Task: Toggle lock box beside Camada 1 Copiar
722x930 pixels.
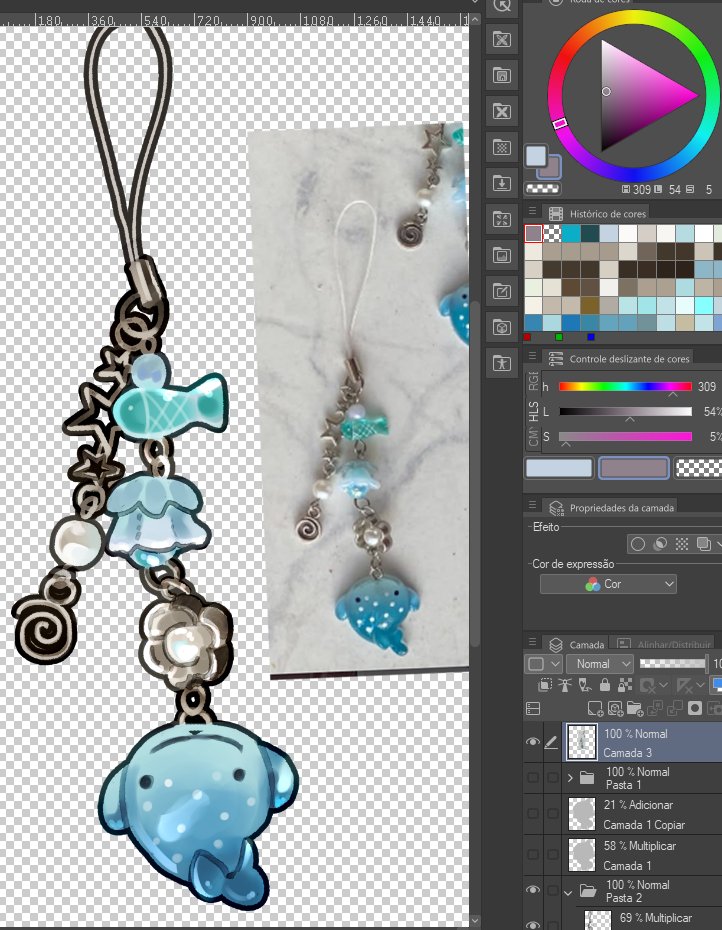Action: 552,814
